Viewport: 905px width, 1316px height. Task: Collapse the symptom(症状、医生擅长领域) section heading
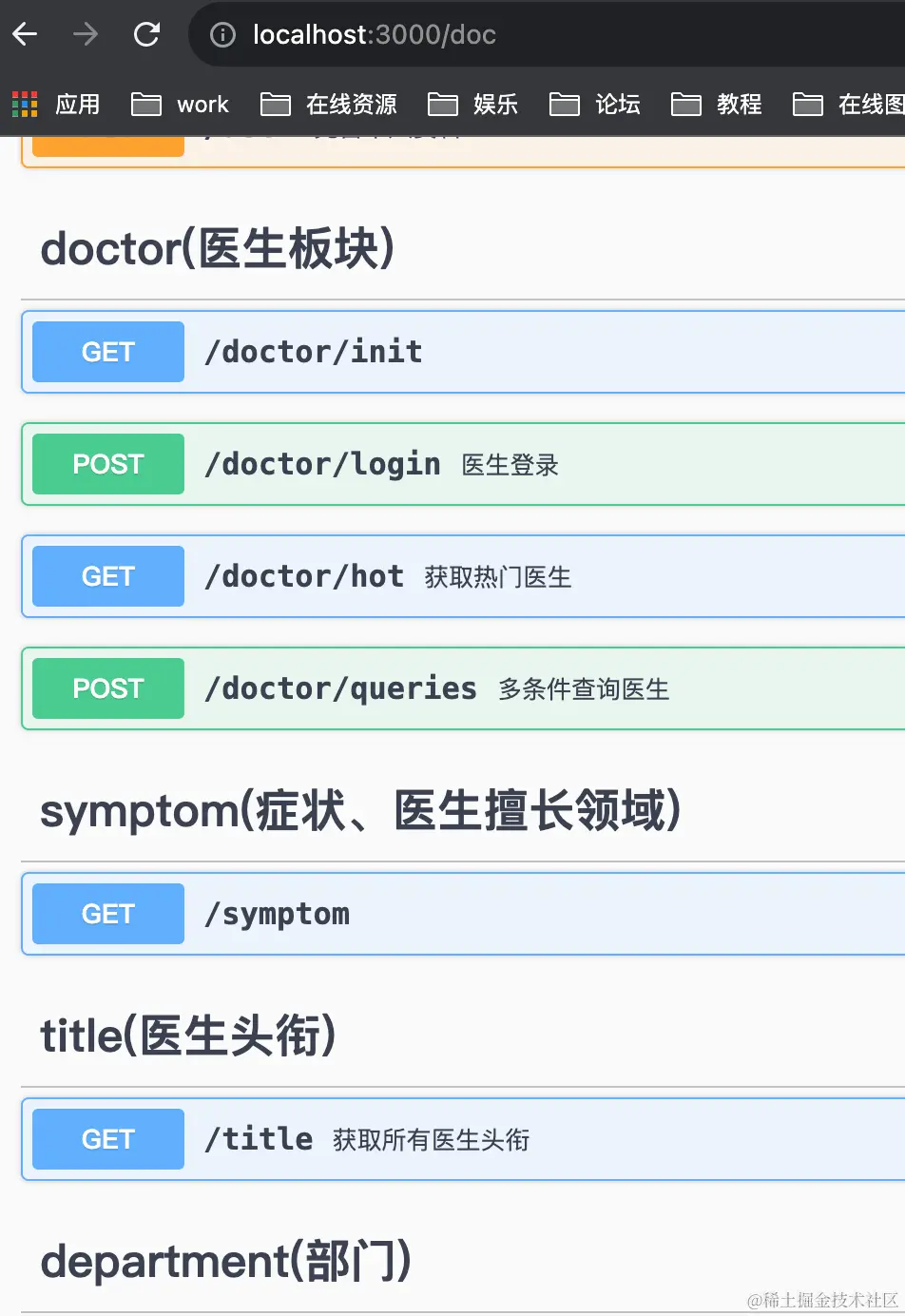pos(360,811)
